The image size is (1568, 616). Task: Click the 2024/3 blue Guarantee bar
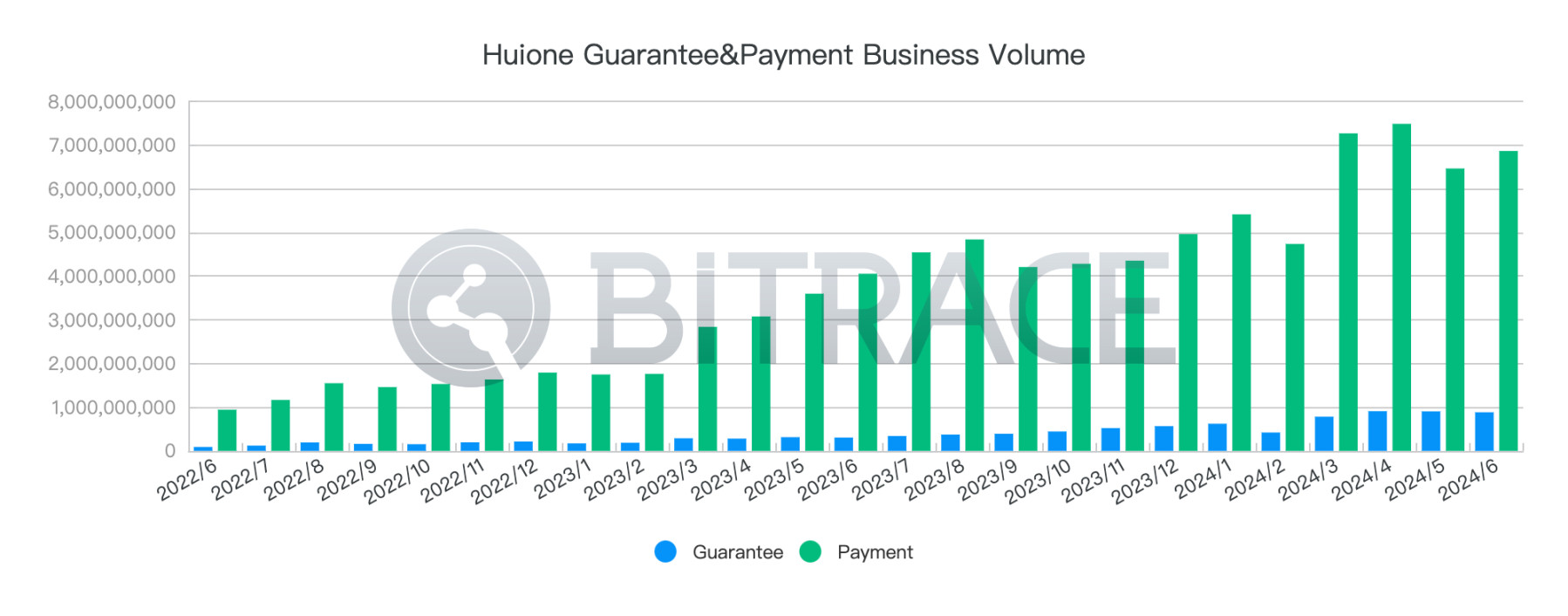point(1324,434)
